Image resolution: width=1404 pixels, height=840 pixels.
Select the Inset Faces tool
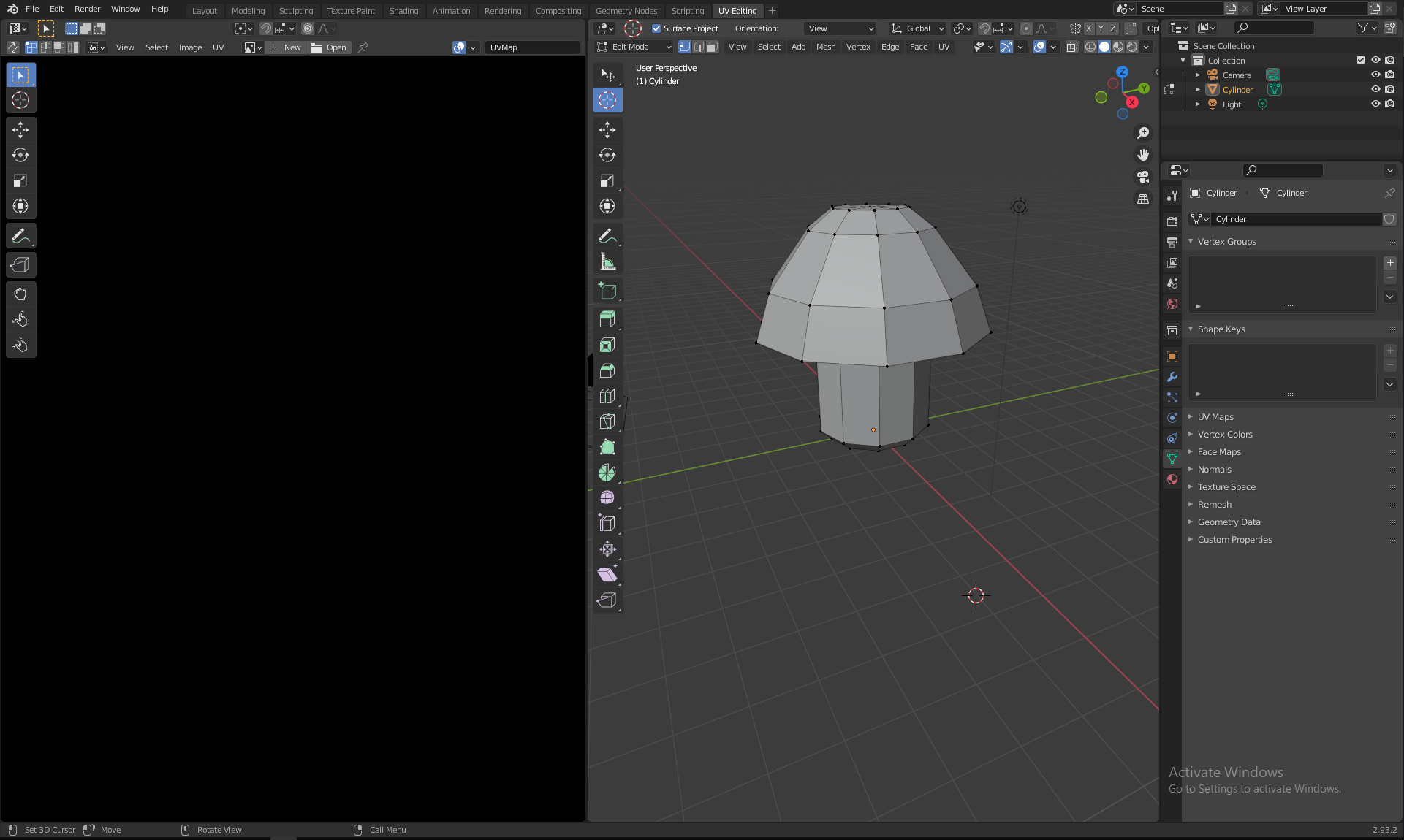[607, 345]
